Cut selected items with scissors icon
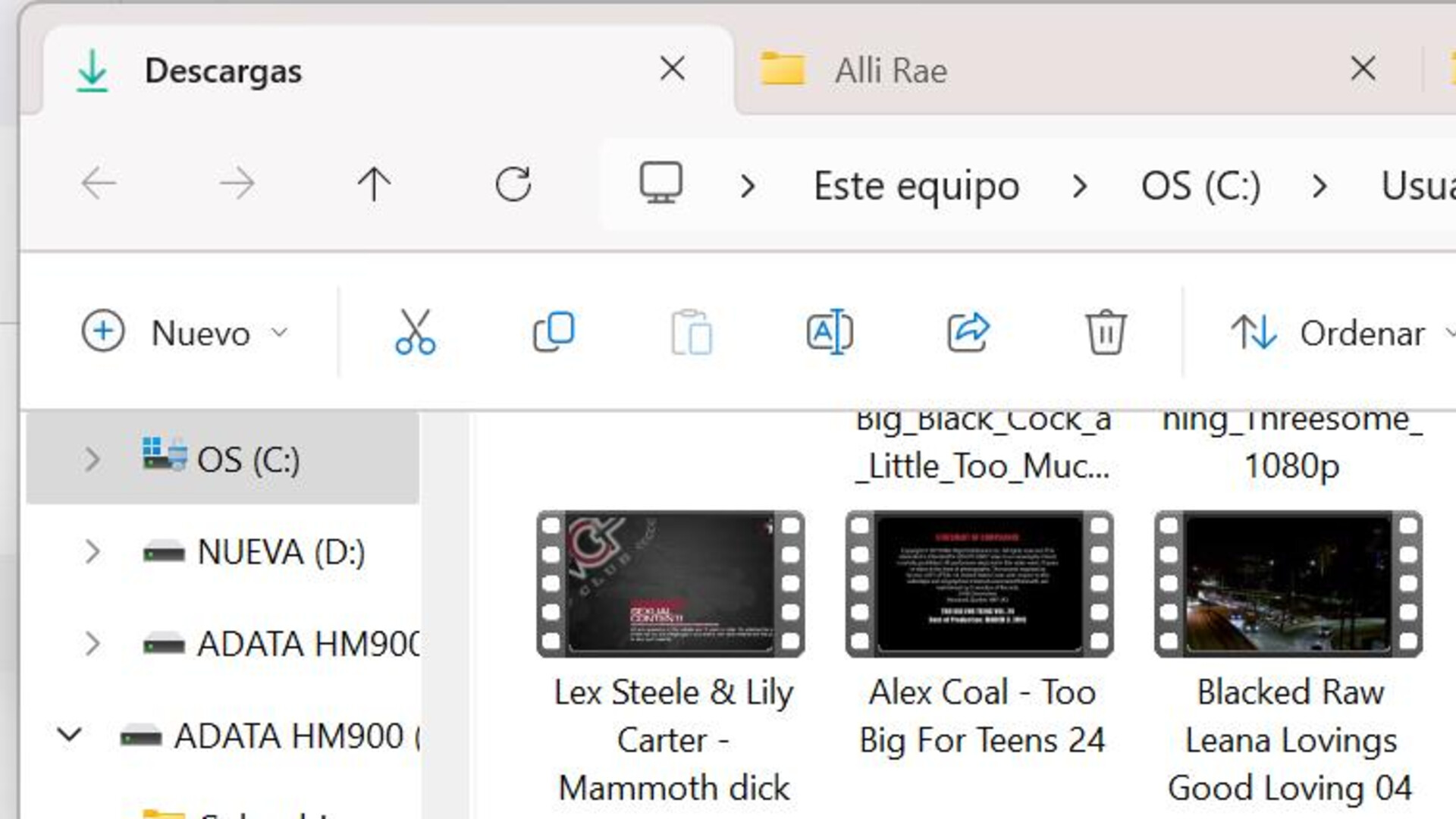Image resolution: width=1456 pixels, height=819 pixels. click(x=415, y=332)
